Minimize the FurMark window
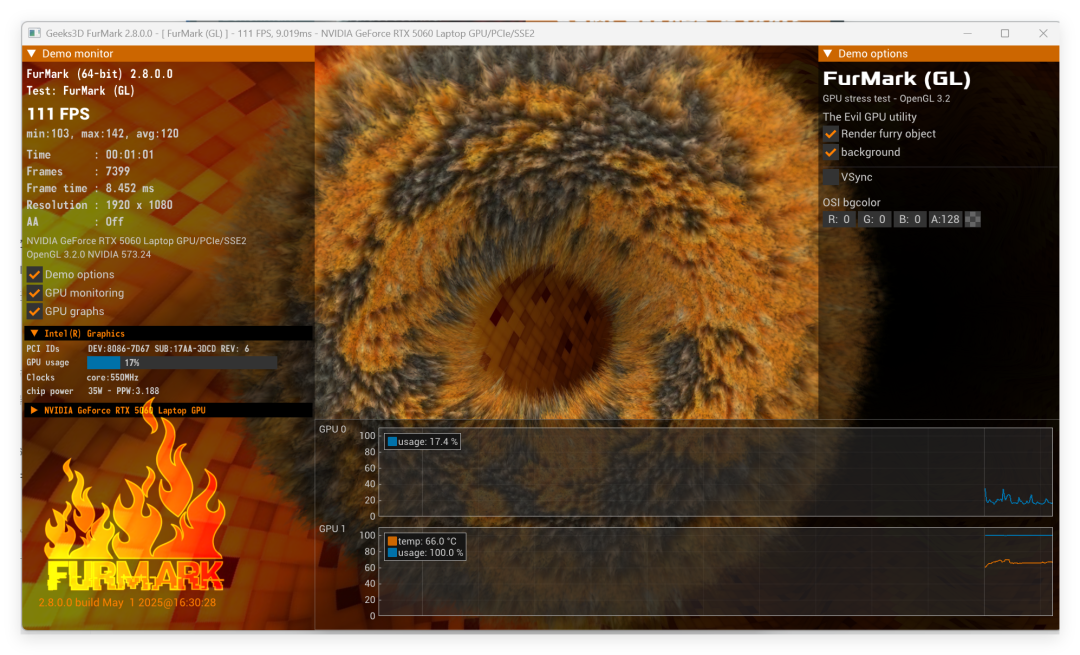 [967, 33]
